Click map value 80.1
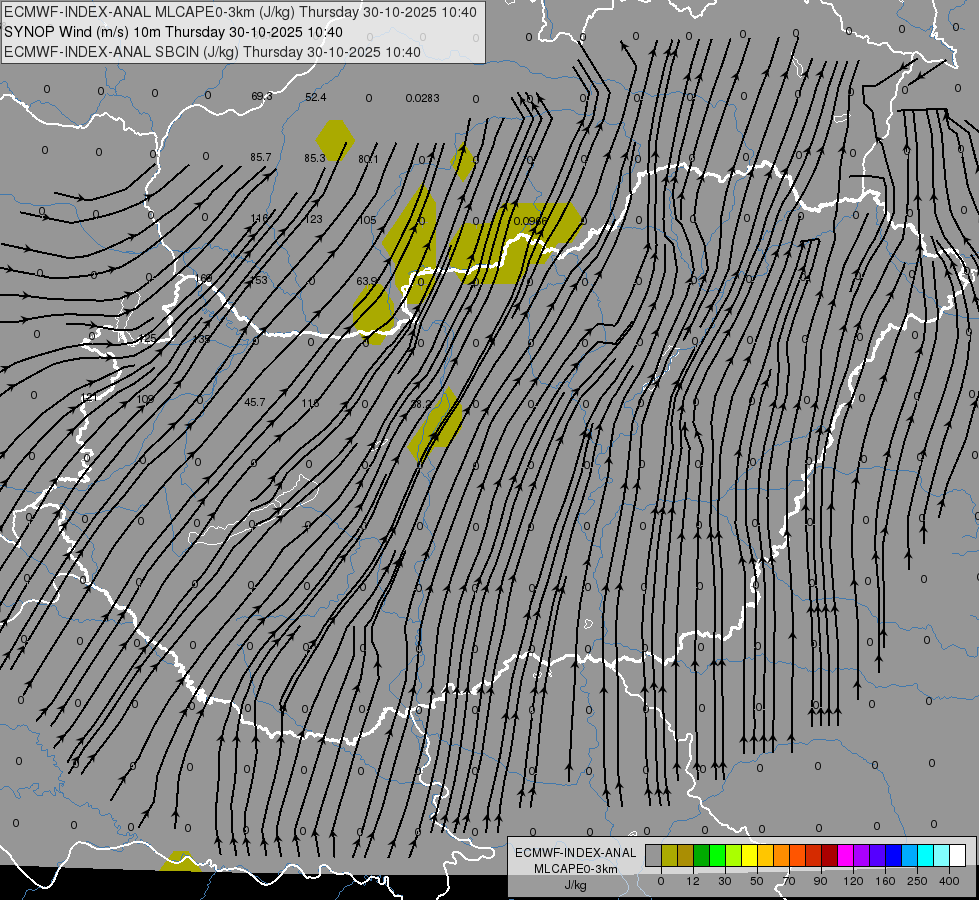979x900 pixels. pyautogui.click(x=368, y=159)
